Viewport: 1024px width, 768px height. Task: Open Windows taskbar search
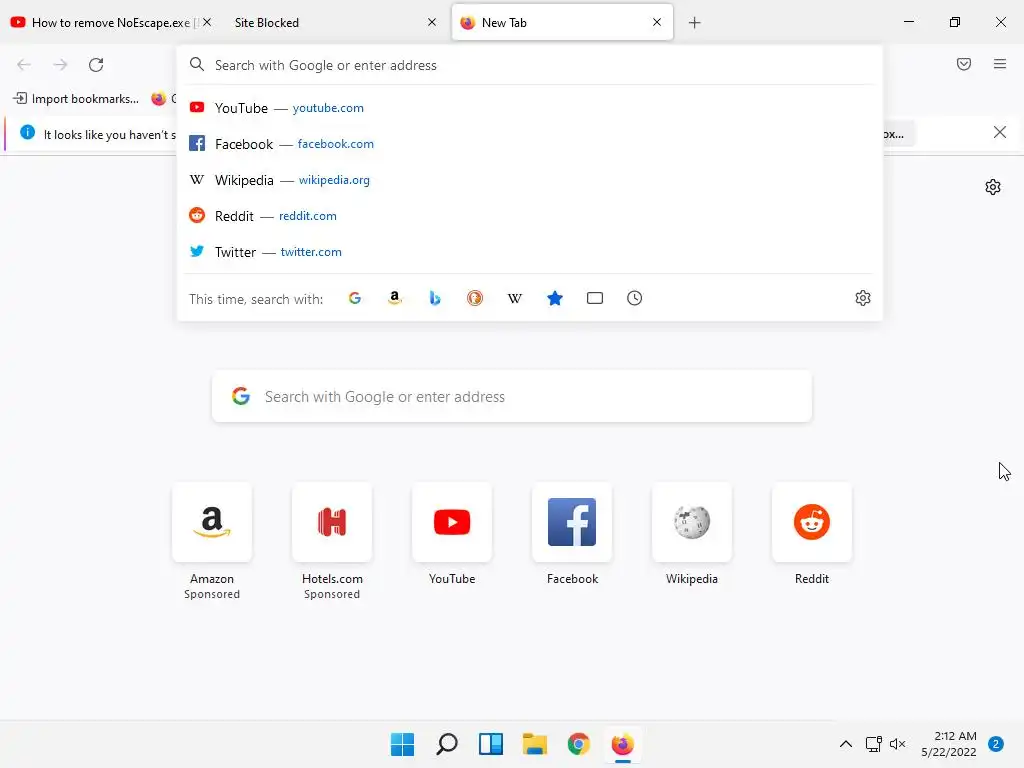447,744
